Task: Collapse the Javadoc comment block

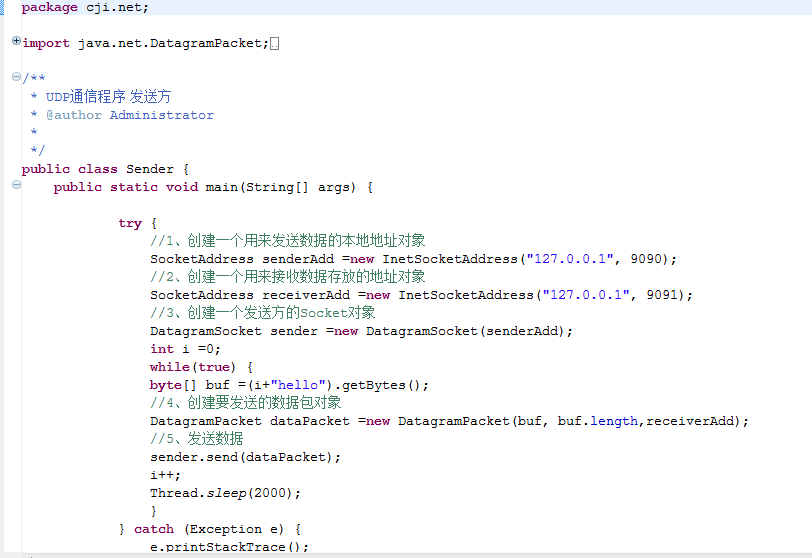Action: click(16, 77)
